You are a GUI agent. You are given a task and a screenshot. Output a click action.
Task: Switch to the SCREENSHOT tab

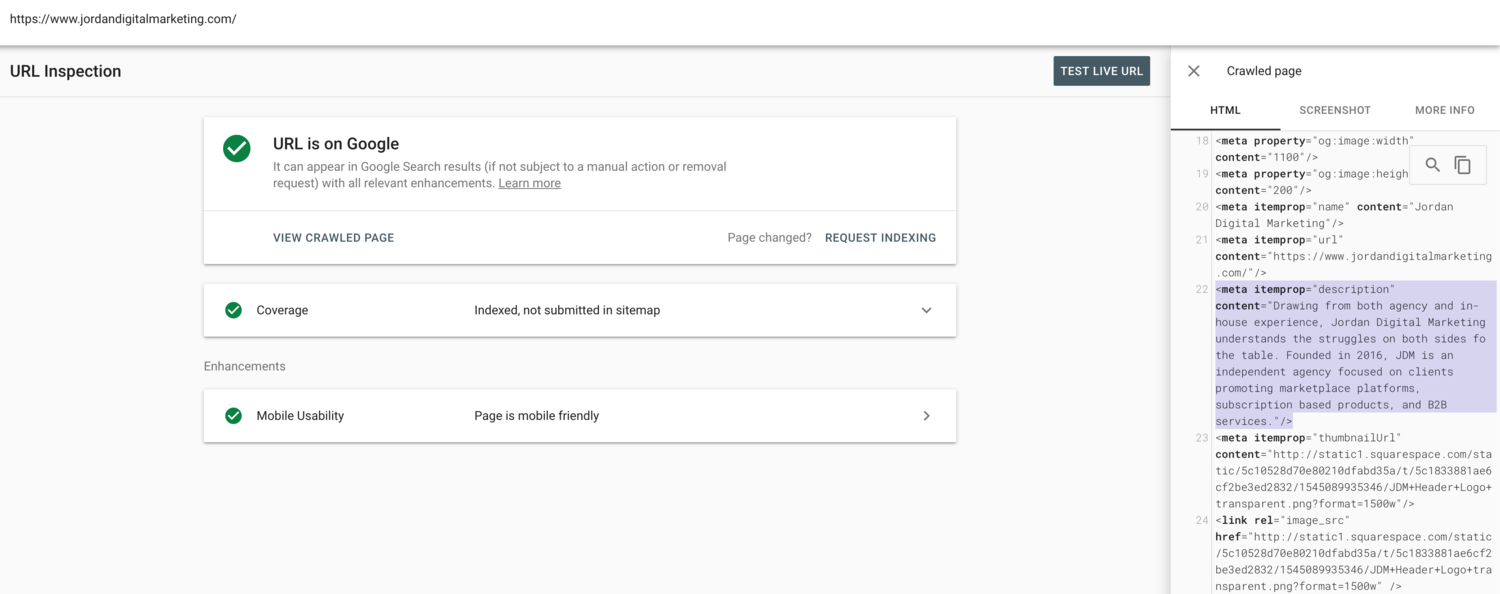[1334, 110]
